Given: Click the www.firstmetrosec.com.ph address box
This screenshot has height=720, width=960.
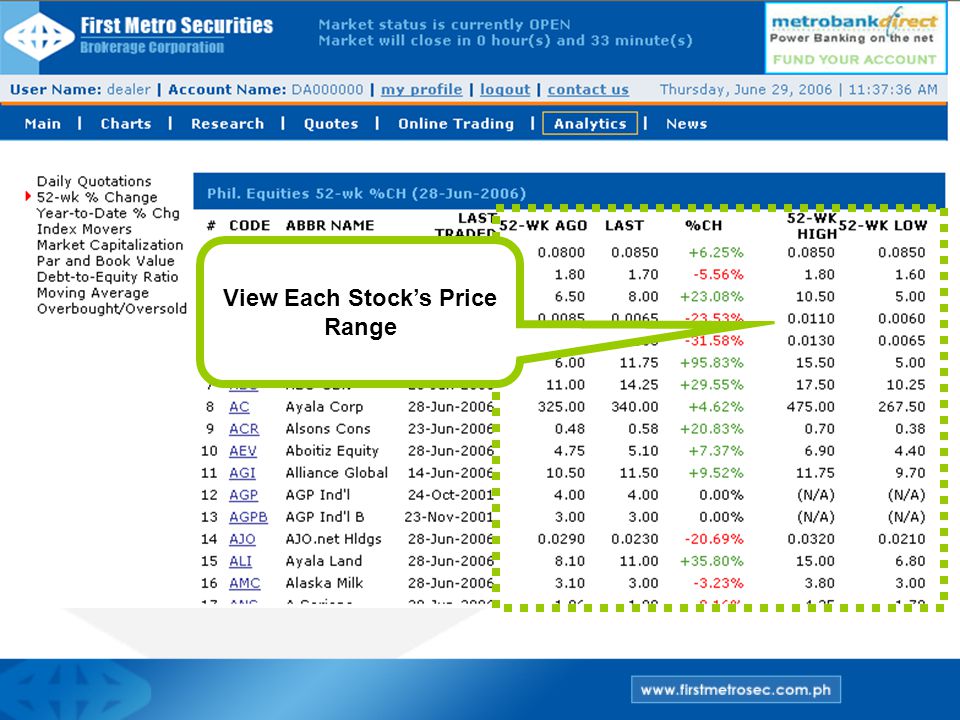Looking at the screenshot, I should [x=736, y=690].
